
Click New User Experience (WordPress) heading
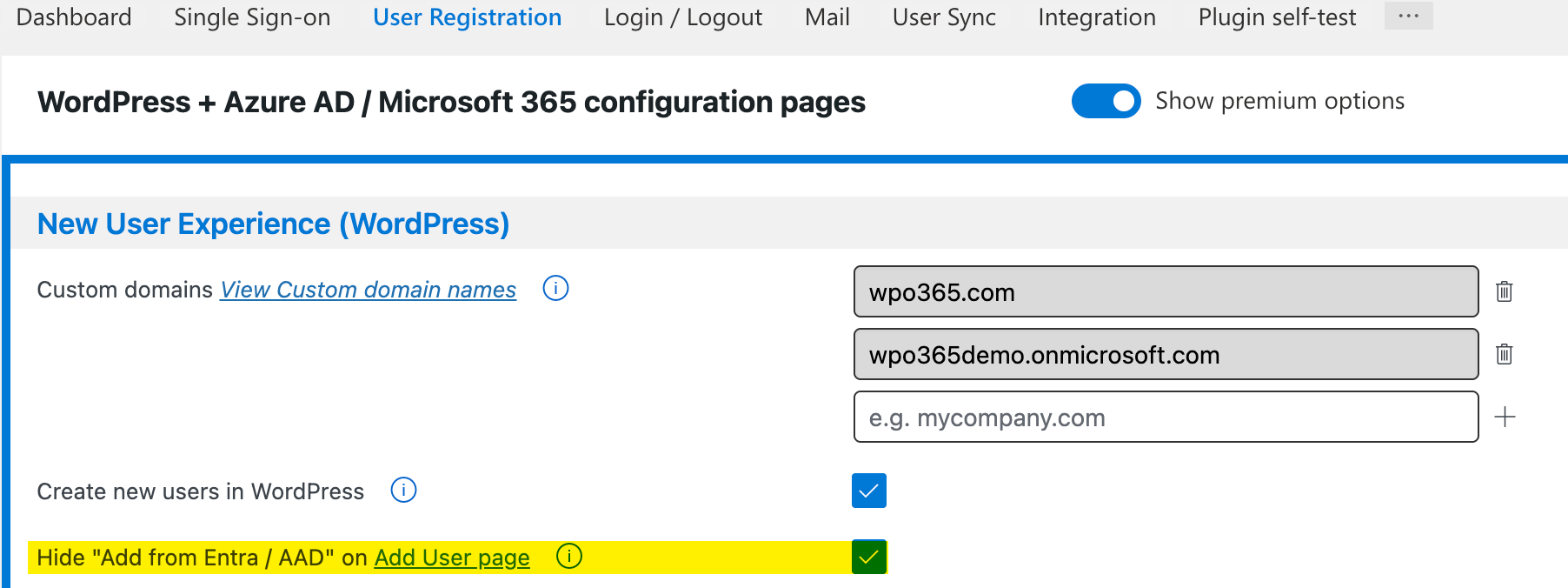(273, 224)
